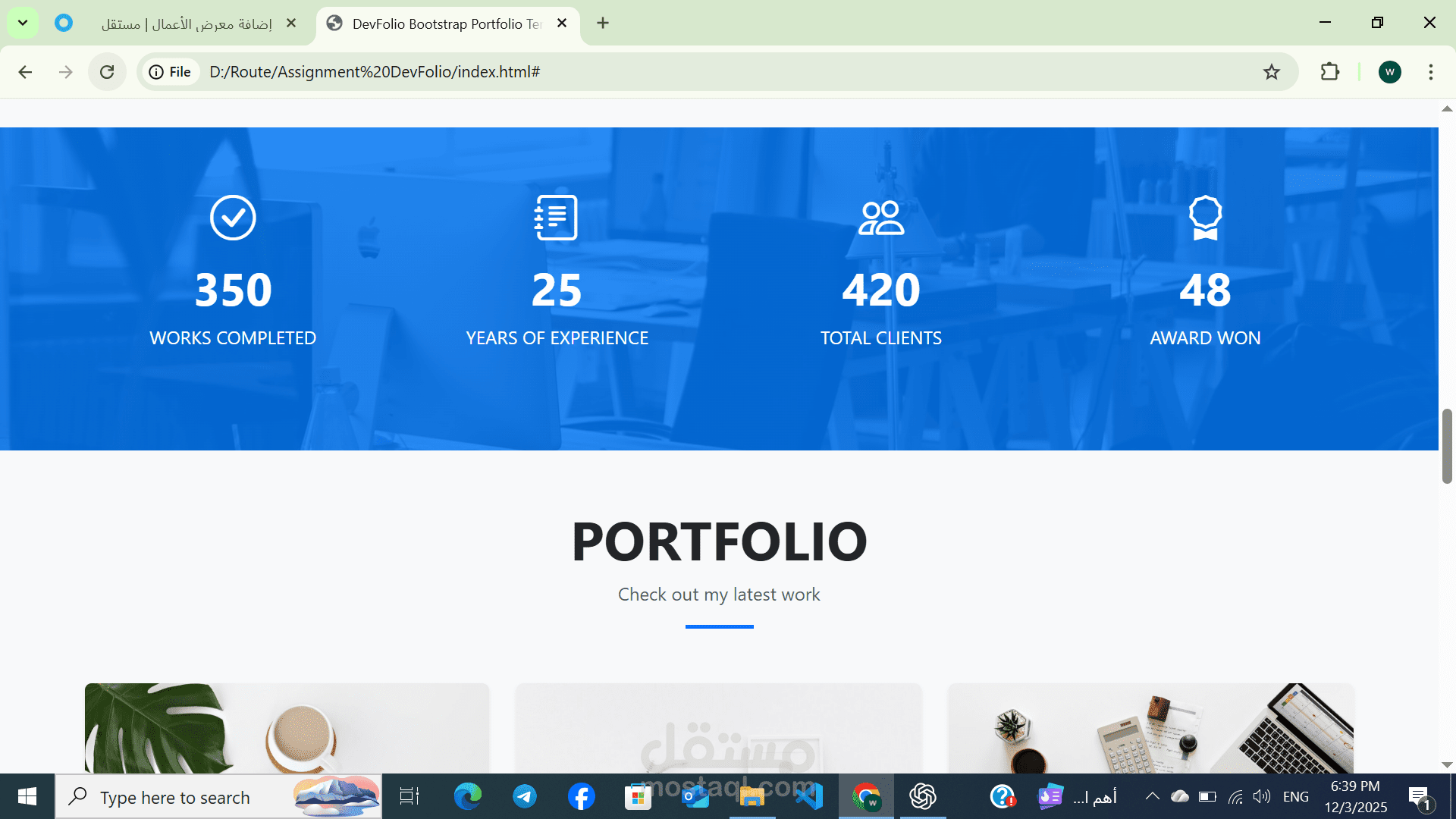Click the File site info chip
This screenshot has height=819, width=1456.
pos(171,72)
